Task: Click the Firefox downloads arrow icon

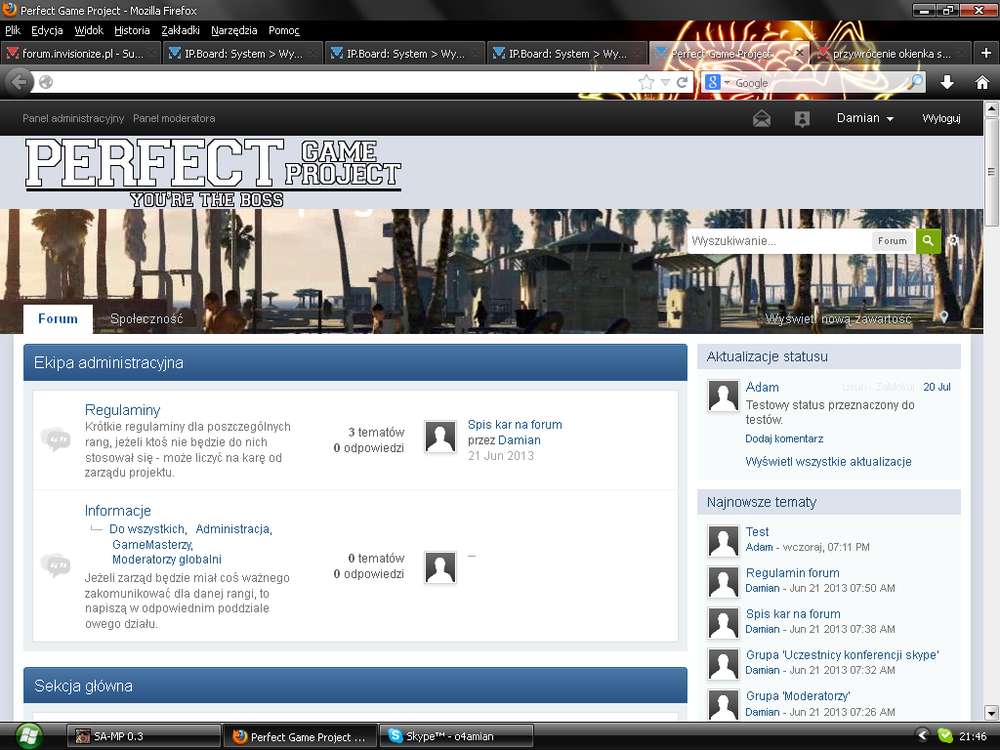Action: [948, 83]
